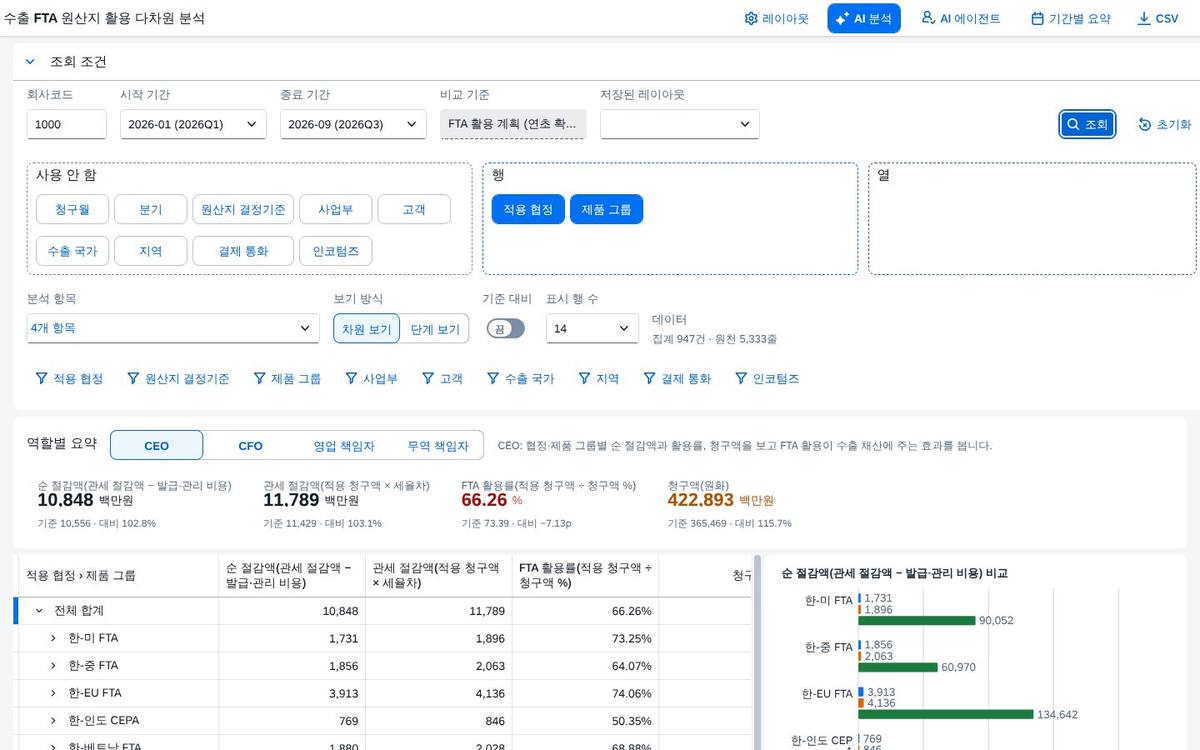Click the 관세 절감액 column header

438,576
